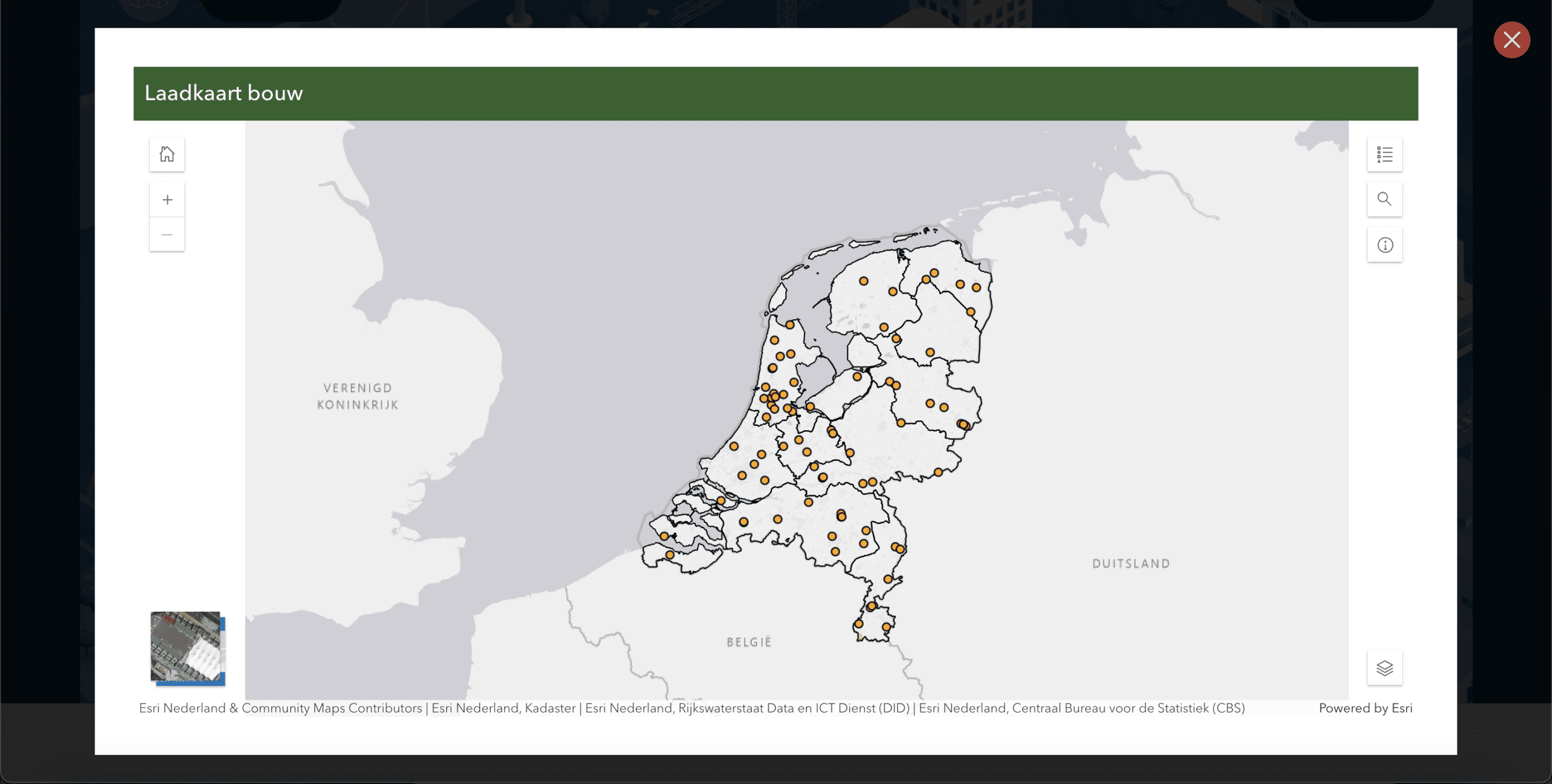Click the VERENIGD KONINKRIJK map label
This screenshot has width=1552, height=784.
pos(358,396)
